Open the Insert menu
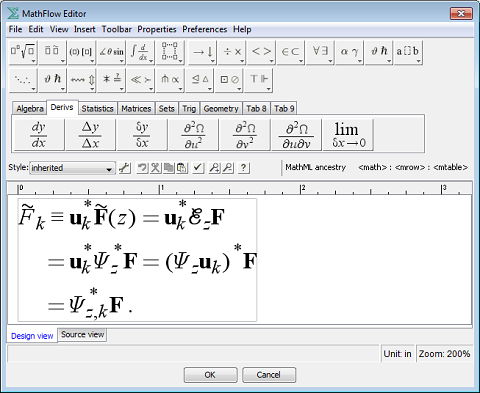The height and width of the screenshot is (393, 480). pyautogui.click(x=84, y=29)
